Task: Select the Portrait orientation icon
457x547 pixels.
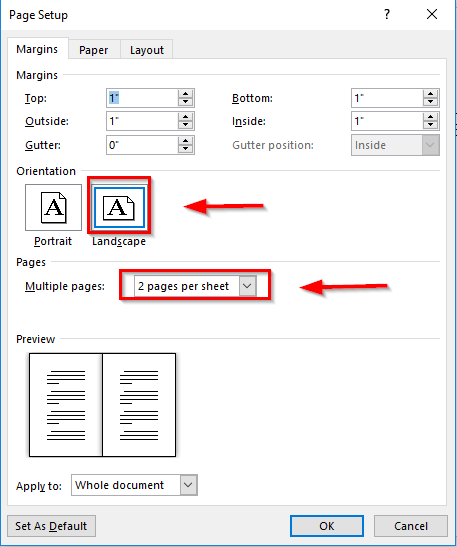Action: [53, 208]
